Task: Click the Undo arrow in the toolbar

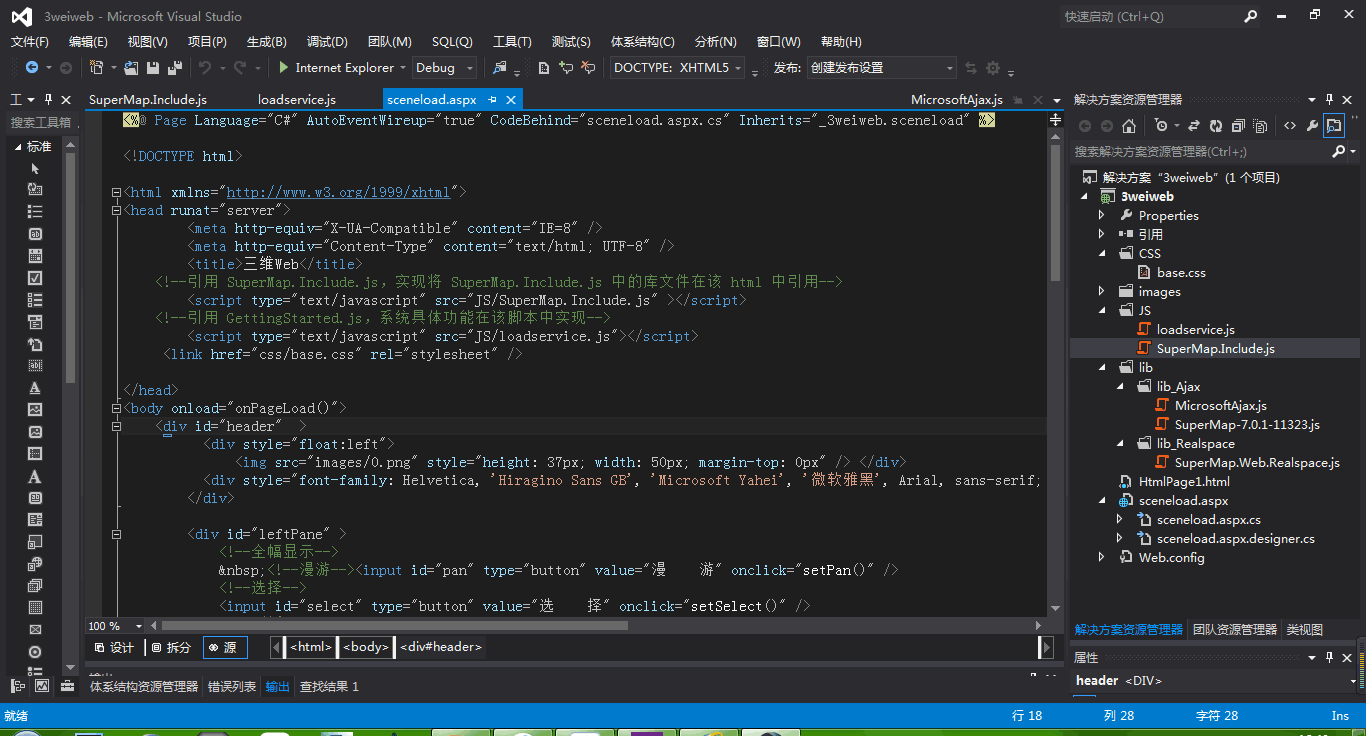Action: (204, 68)
